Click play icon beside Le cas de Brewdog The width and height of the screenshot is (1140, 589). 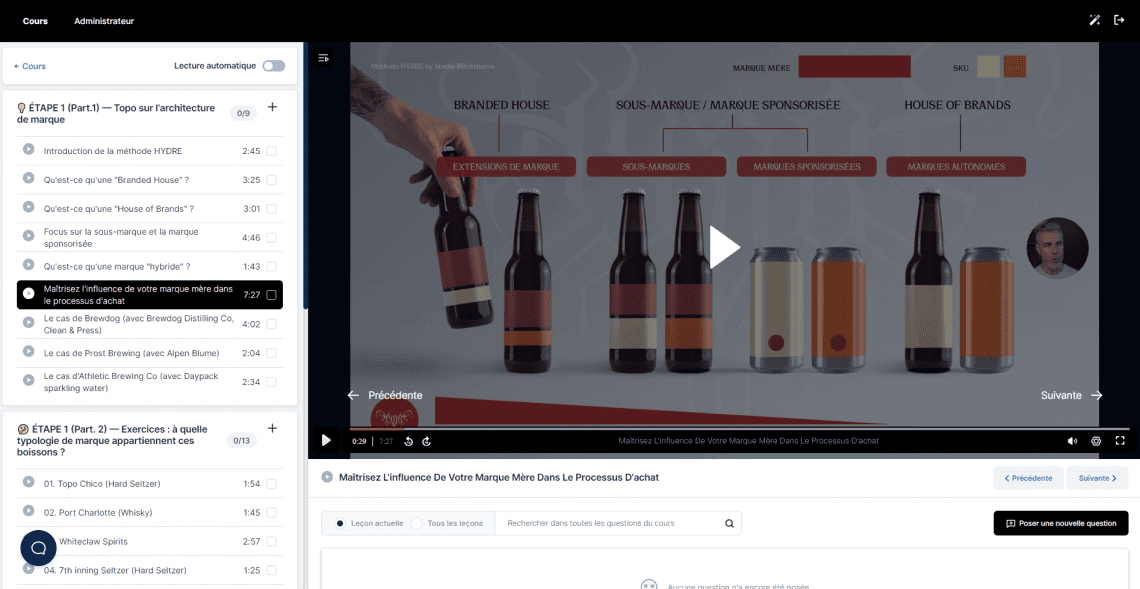tap(28, 322)
